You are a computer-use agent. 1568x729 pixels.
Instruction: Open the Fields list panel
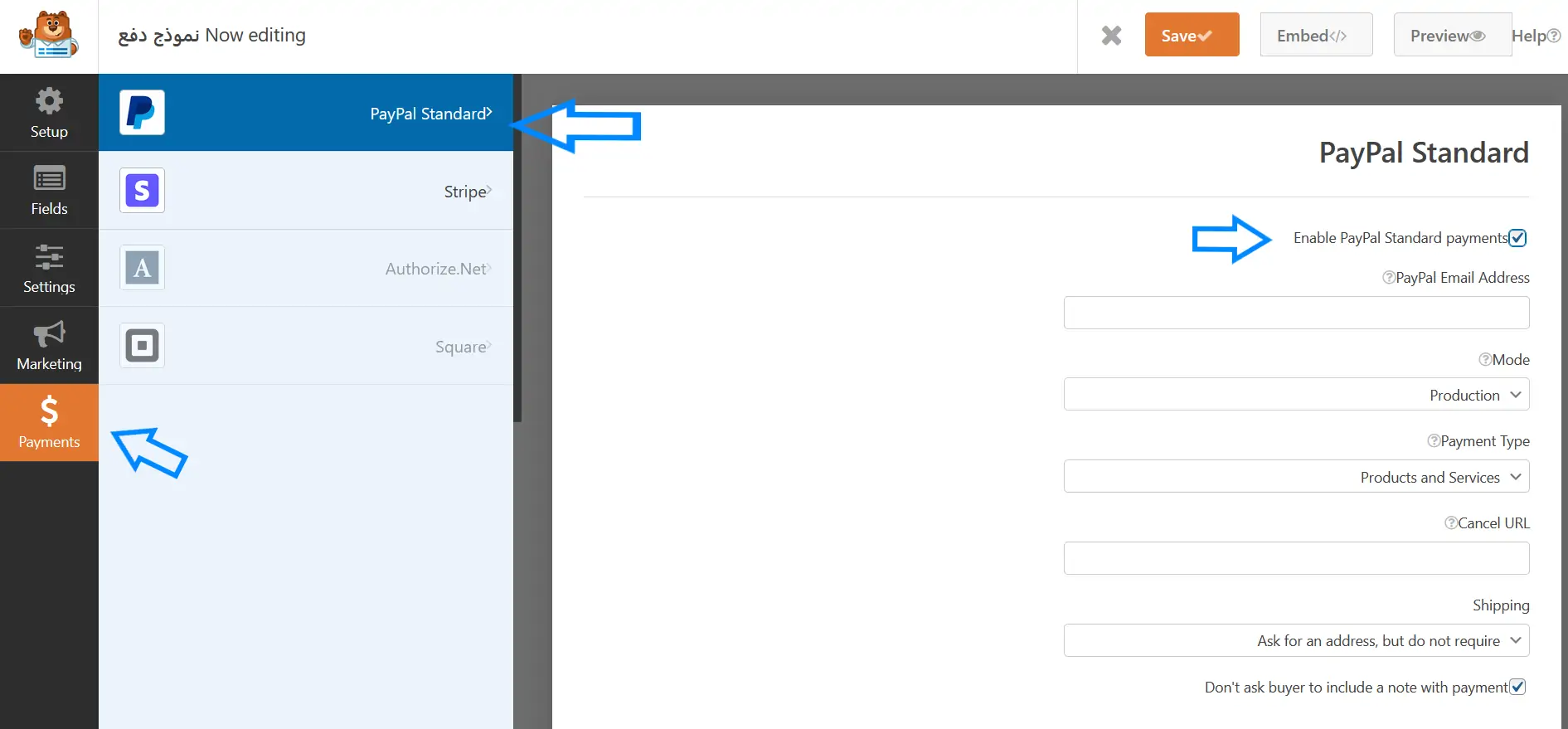[49, 190]
